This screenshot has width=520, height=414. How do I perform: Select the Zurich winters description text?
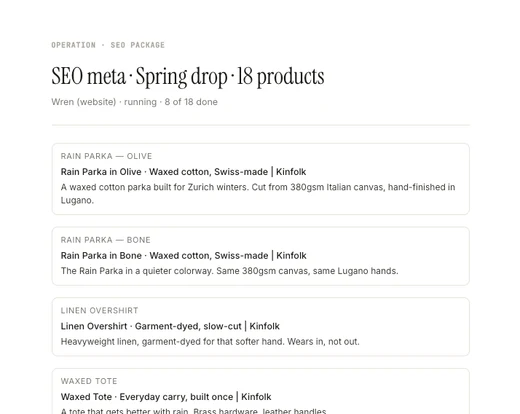click(258, 194)
